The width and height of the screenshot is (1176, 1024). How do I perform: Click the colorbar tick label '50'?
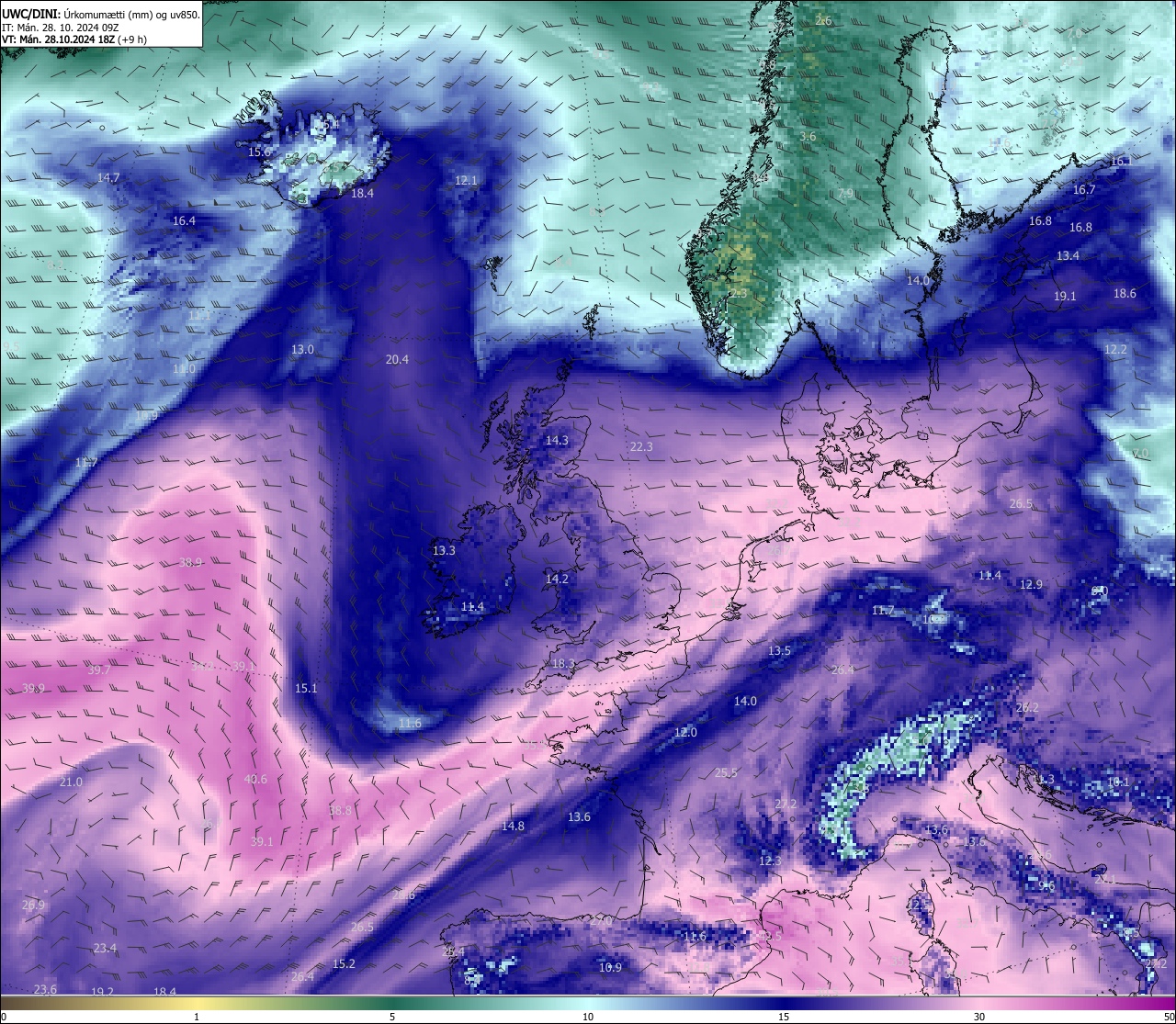tap(1169, 1017)
